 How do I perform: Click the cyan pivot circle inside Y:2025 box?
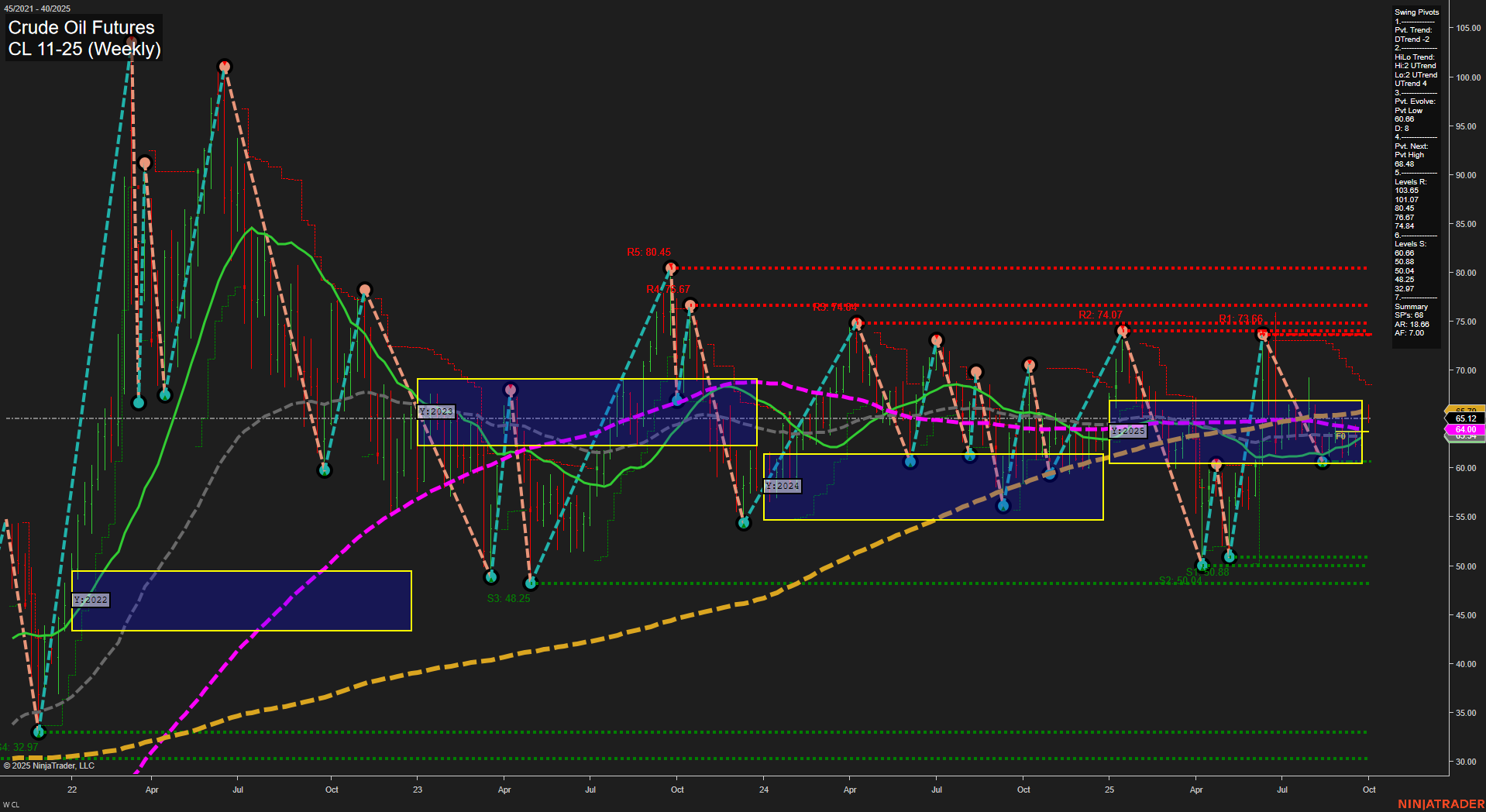(x=1322, y=461)
